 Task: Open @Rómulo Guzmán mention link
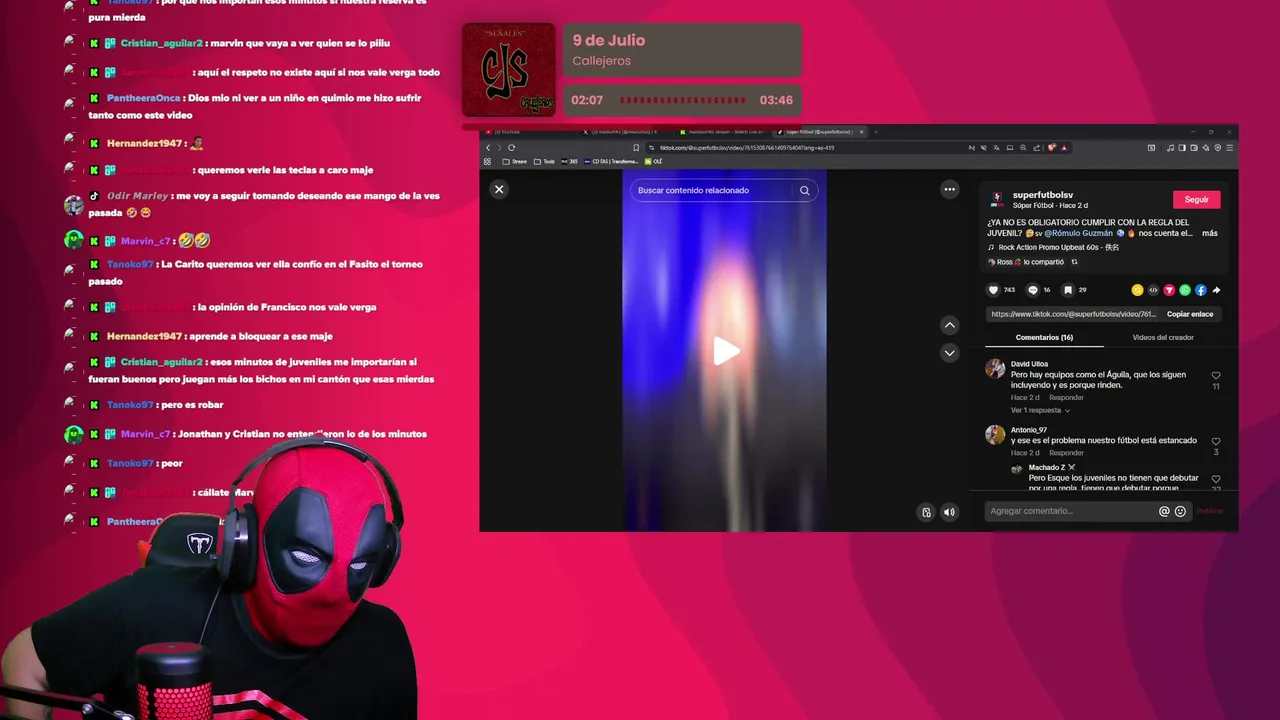click(x=1078, y=233)
